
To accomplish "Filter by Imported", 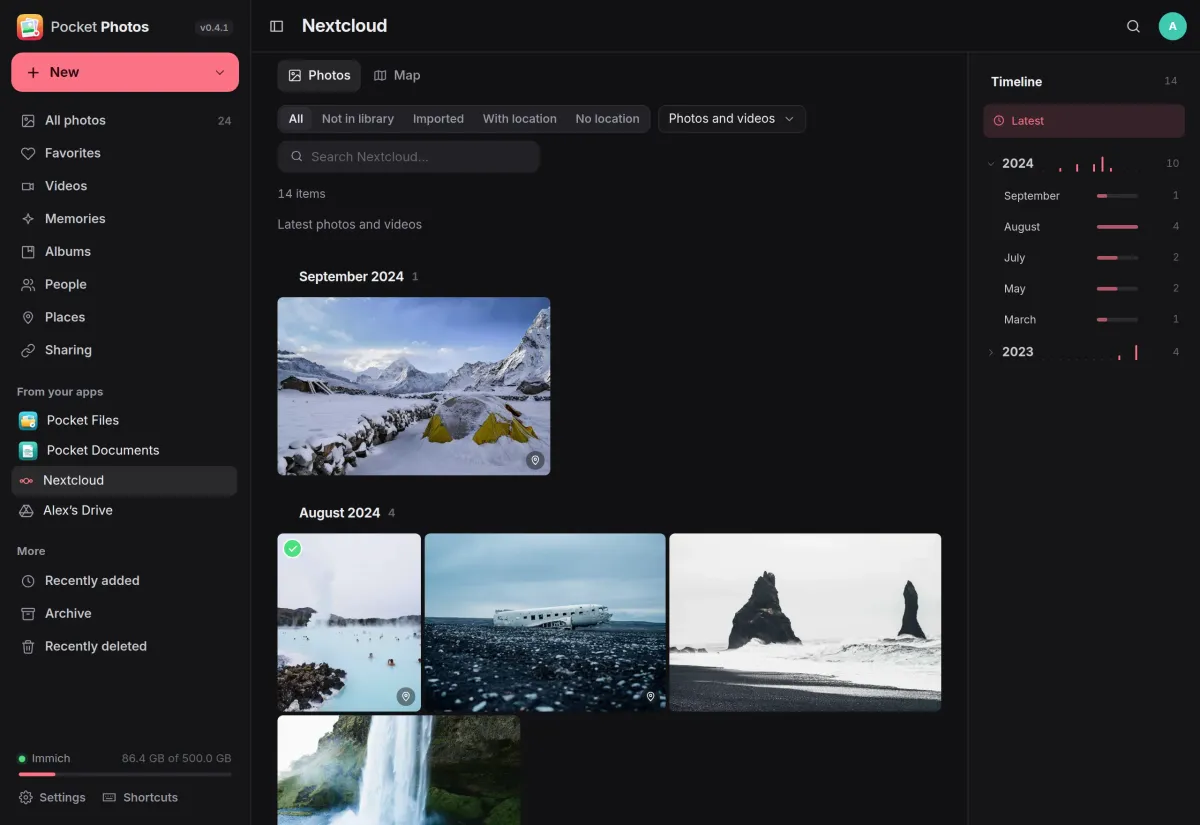I will [x=438, y=119].
